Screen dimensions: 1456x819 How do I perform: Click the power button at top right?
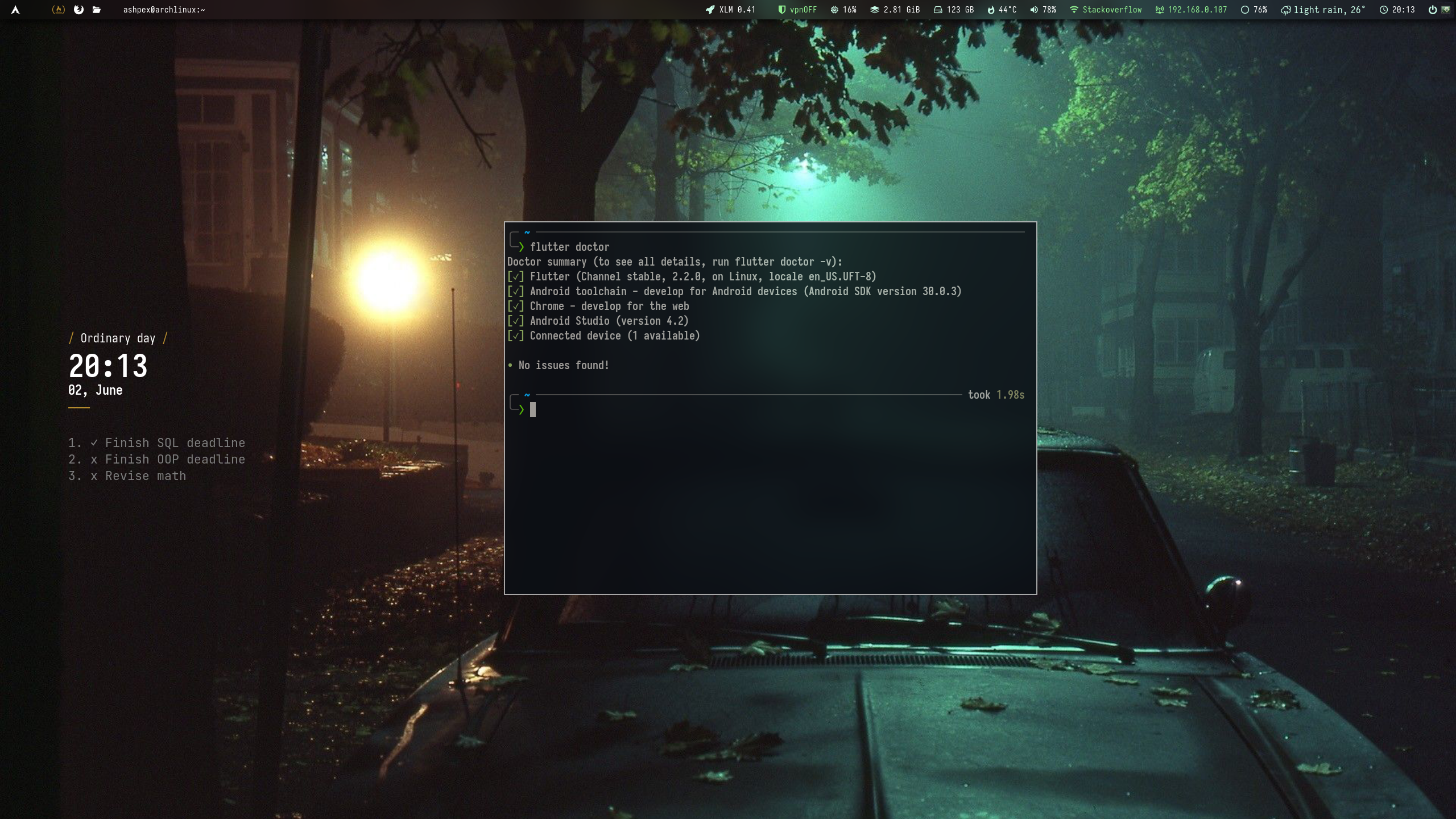point(1432,10)
